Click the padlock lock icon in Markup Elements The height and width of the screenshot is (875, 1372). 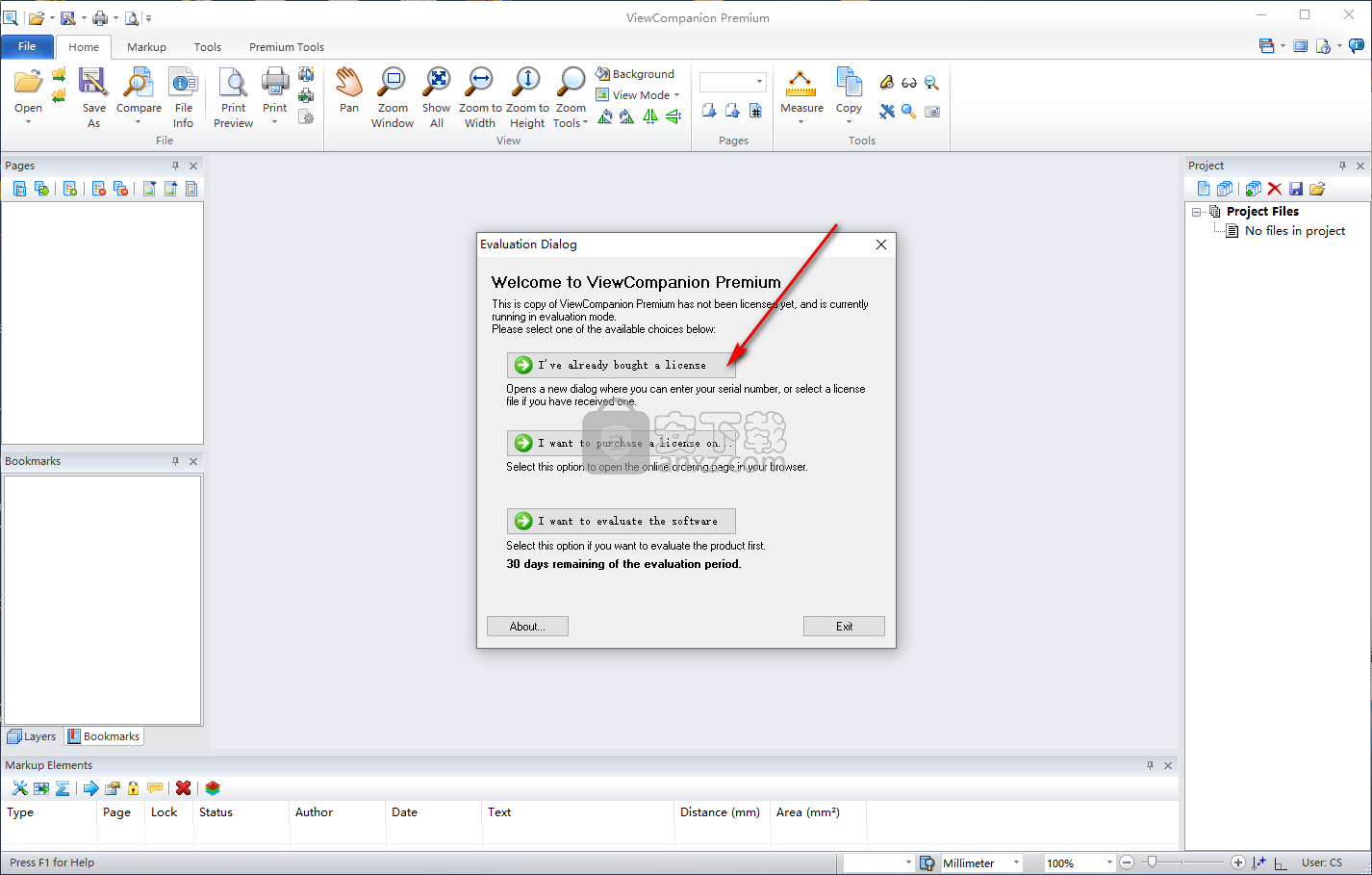[x=134, y=788]
